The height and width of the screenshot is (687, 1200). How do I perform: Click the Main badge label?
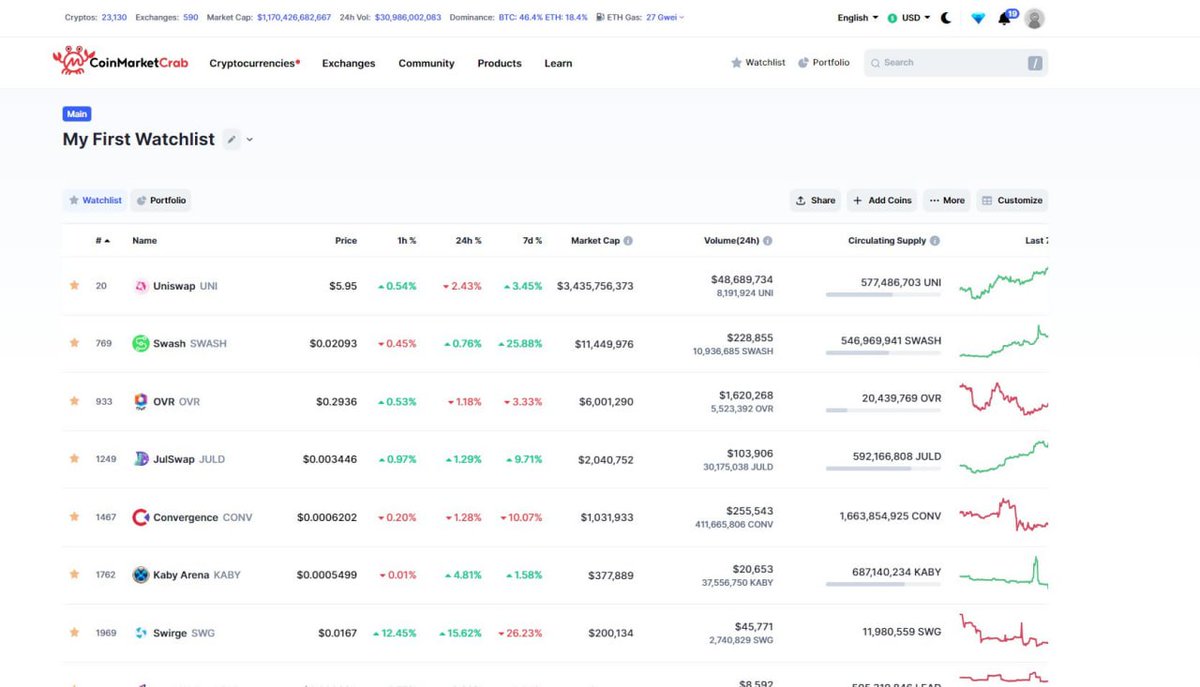coord(76,114)
